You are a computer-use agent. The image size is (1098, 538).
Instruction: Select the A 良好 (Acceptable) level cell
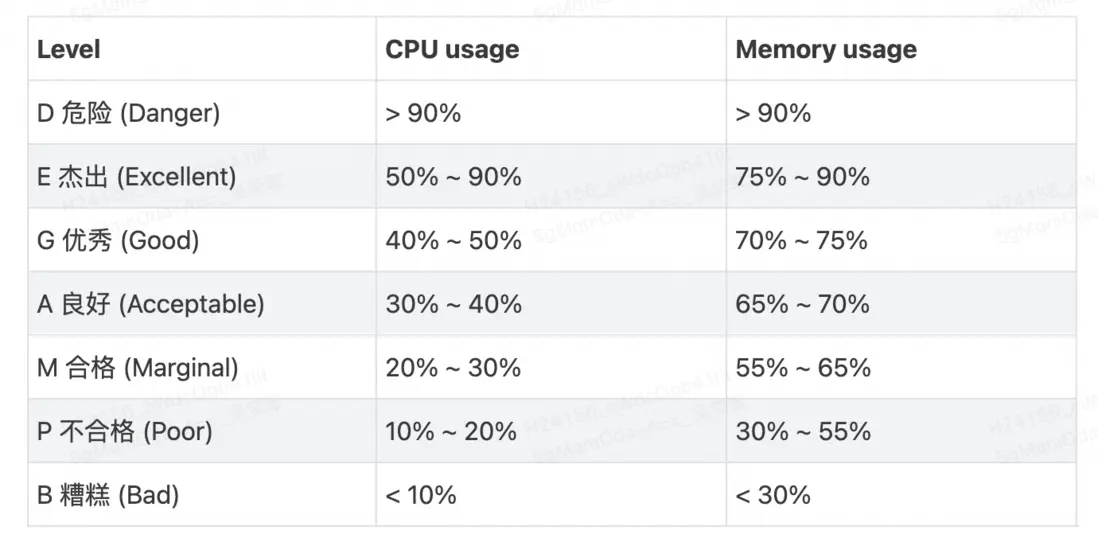[150, 304]
